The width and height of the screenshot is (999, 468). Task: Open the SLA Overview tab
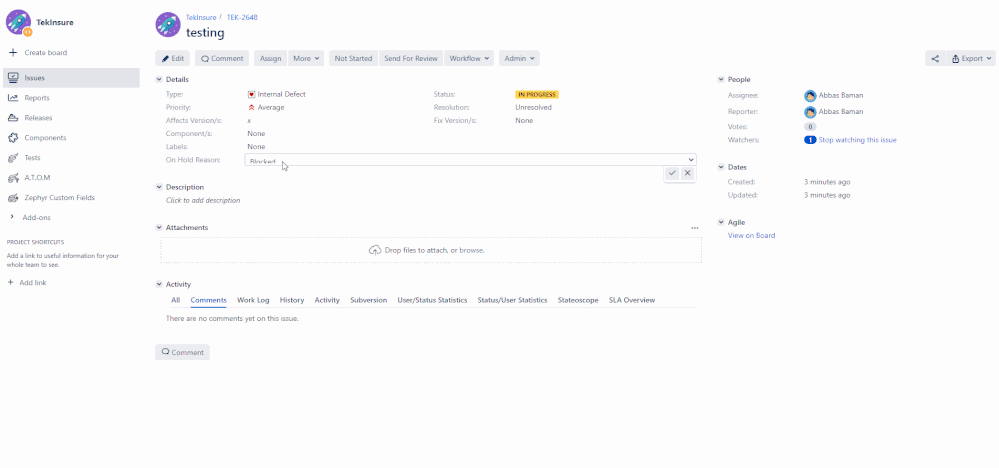(631, 300)
